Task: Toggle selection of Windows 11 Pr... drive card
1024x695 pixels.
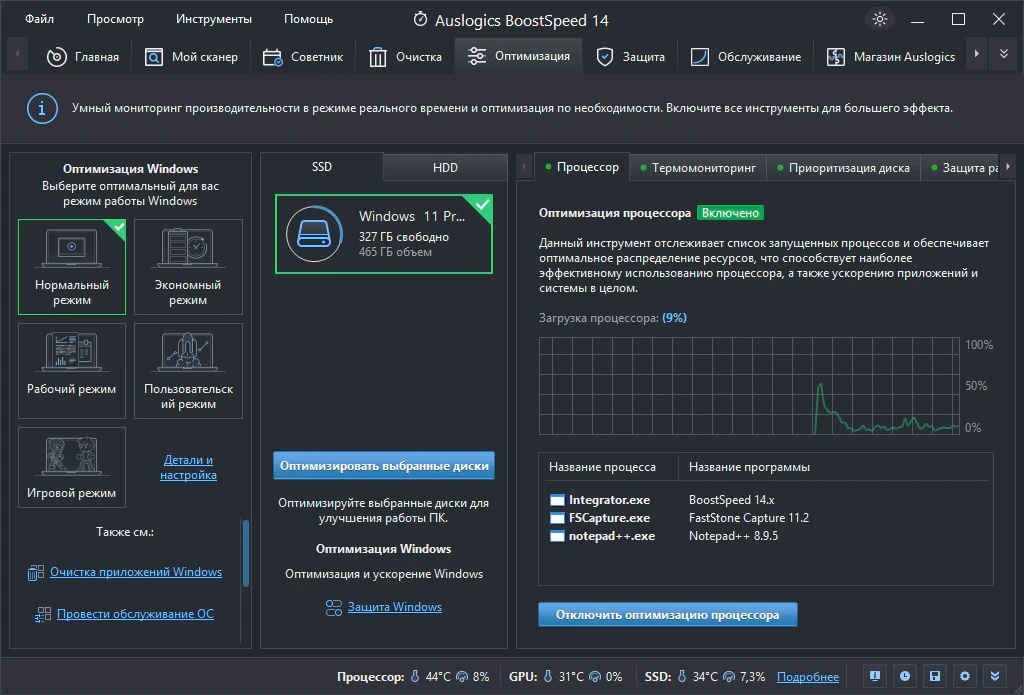Action: click(x=384, y=234)
